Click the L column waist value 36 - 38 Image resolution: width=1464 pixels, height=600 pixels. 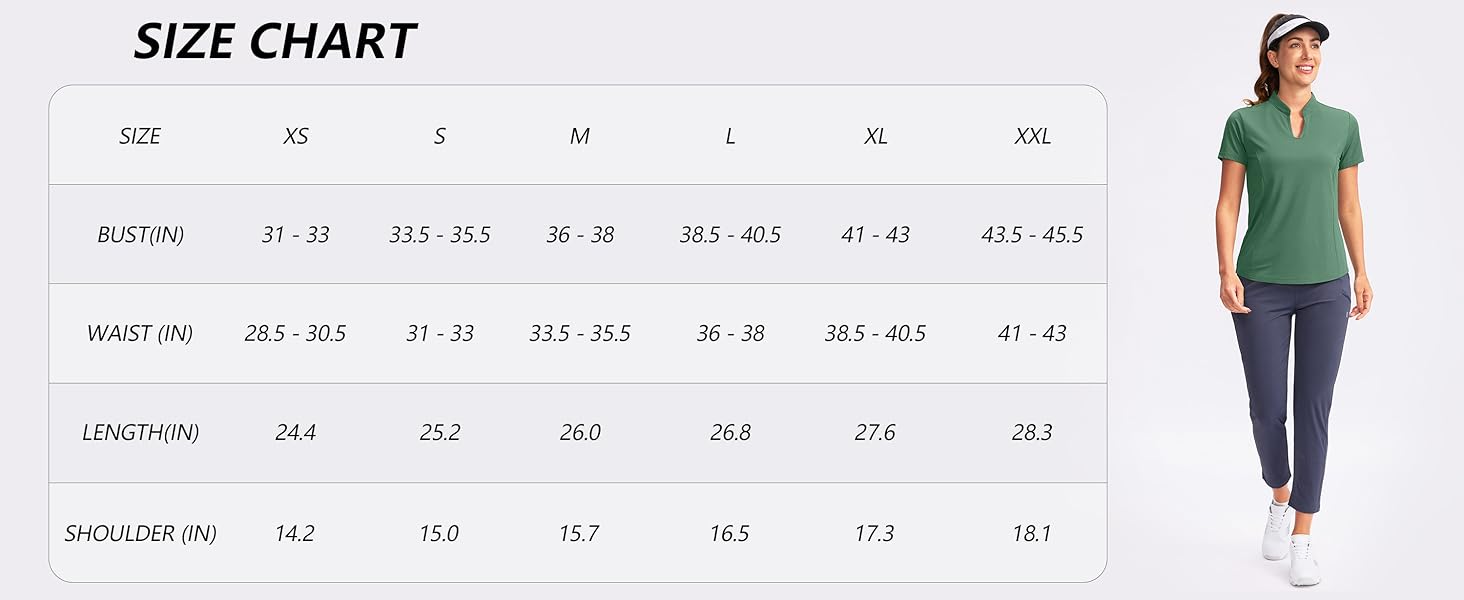coord(730,334)
